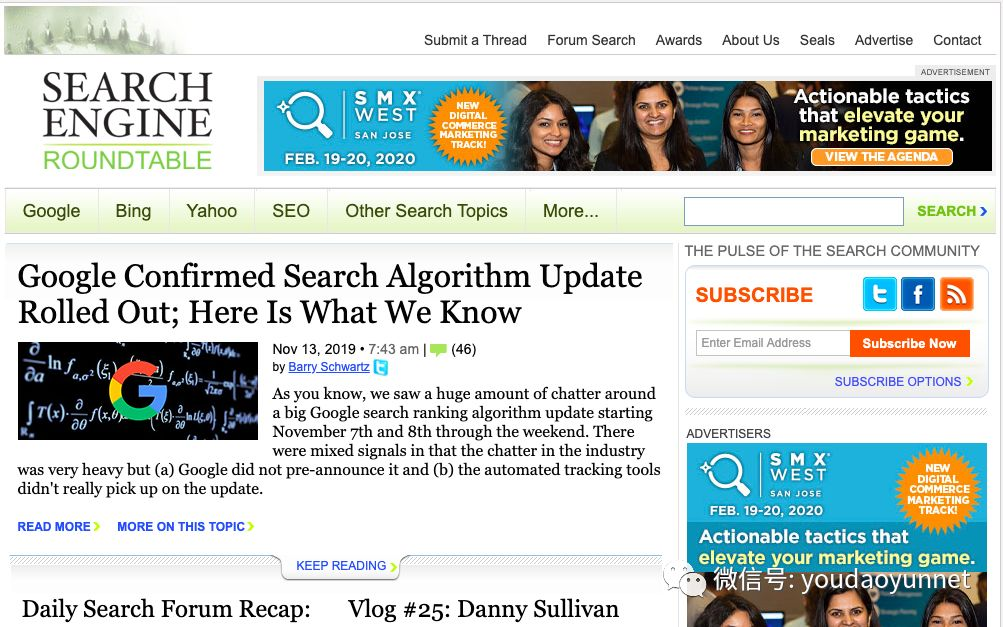Click the Nov 13, 2019 date text

point(314,350)
